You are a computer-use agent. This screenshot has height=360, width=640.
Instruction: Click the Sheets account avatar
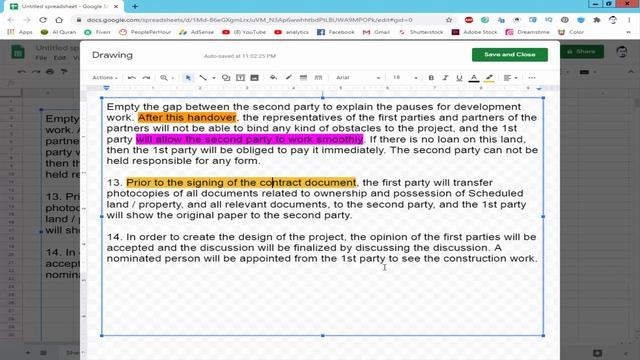622,51
